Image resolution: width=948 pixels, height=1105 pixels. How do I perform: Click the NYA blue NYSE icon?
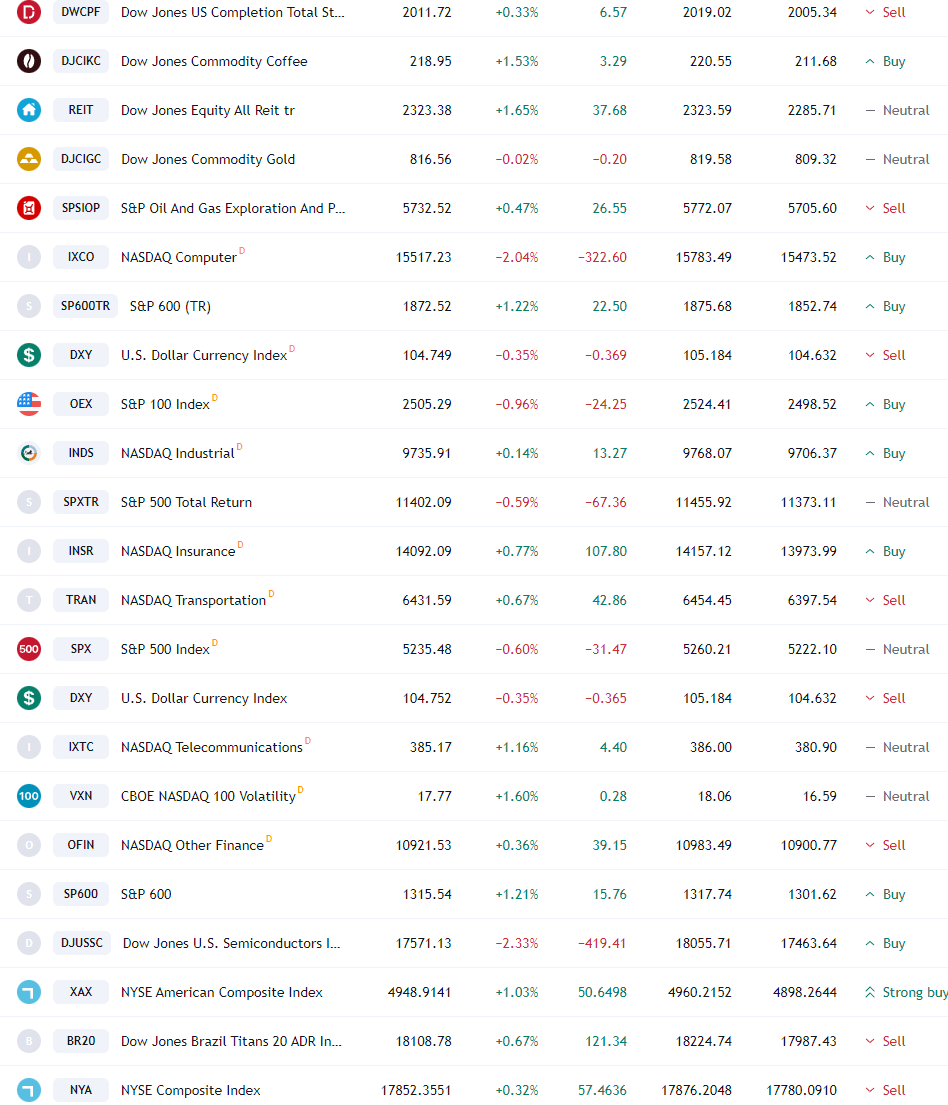pyautogui.click(x=29, y=1089)
